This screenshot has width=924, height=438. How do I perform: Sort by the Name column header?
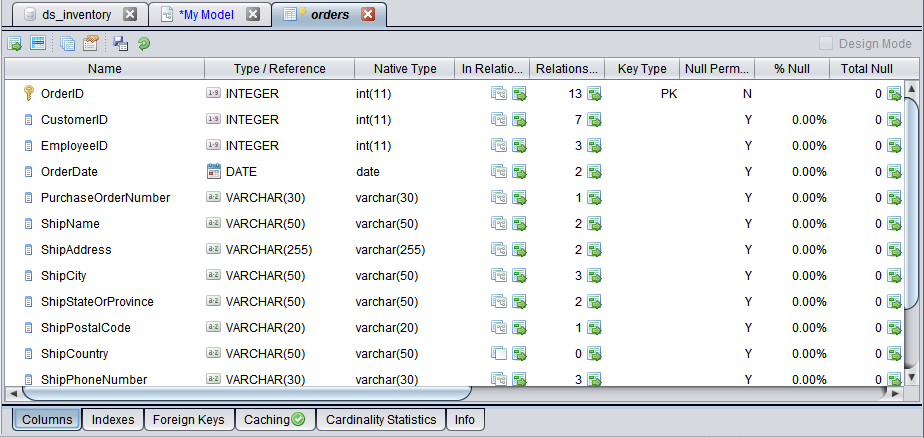coord(105,69)
